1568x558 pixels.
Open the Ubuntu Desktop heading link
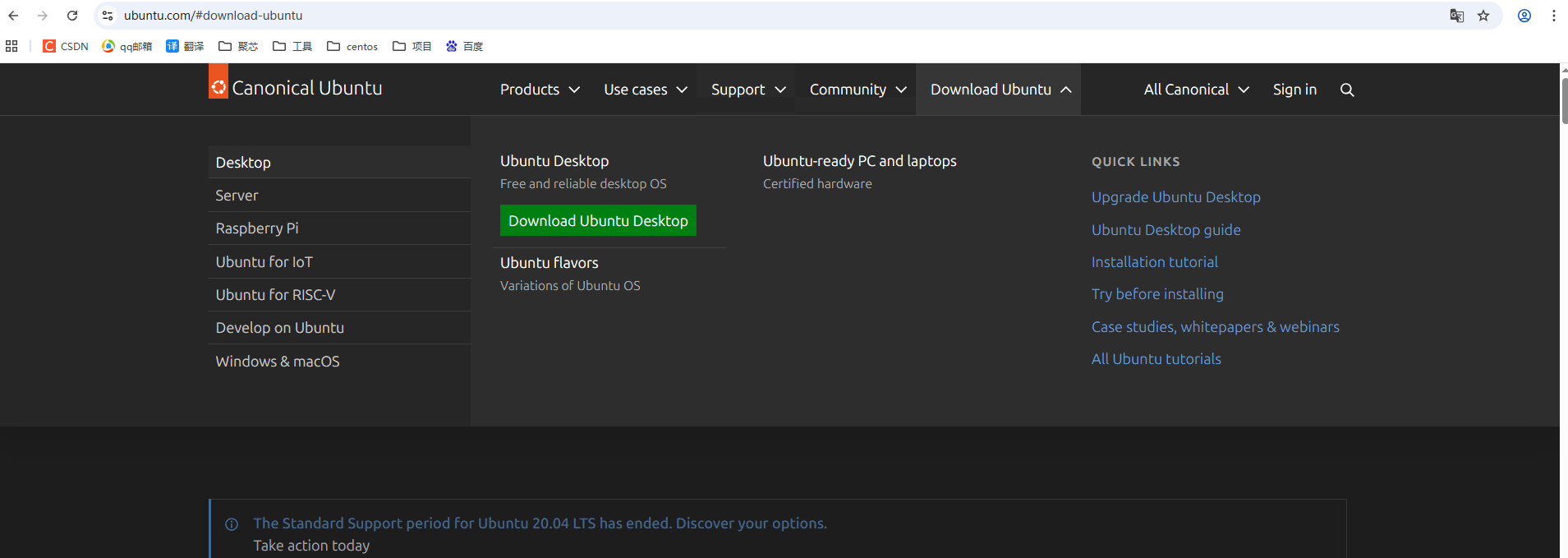click(554, 161)
